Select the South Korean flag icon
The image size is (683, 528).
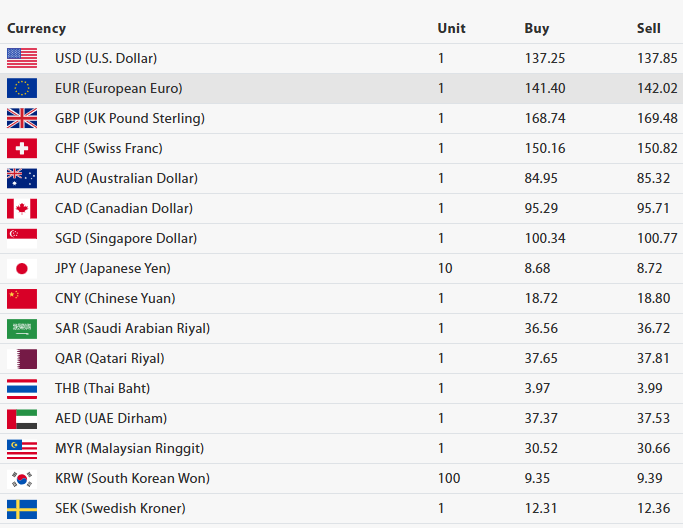tap(22, 478)
